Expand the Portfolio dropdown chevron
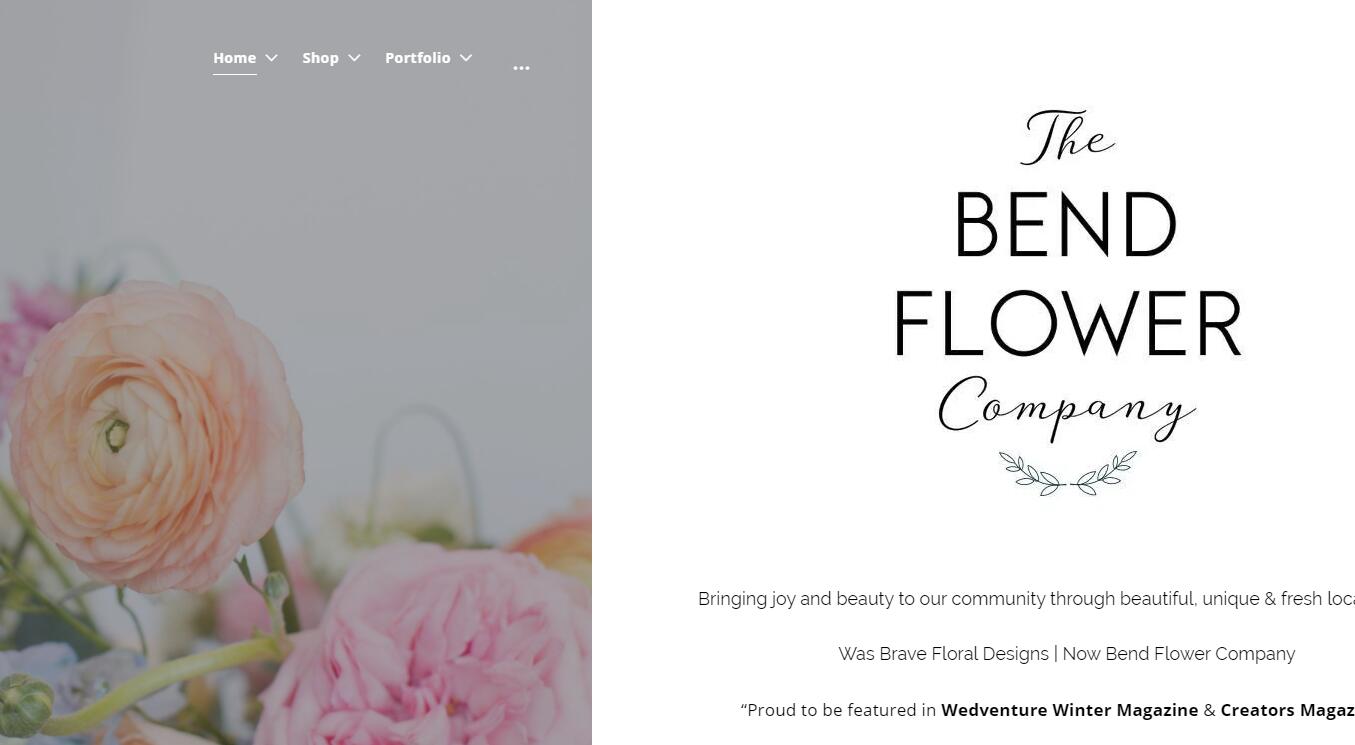 coord(466,58)
